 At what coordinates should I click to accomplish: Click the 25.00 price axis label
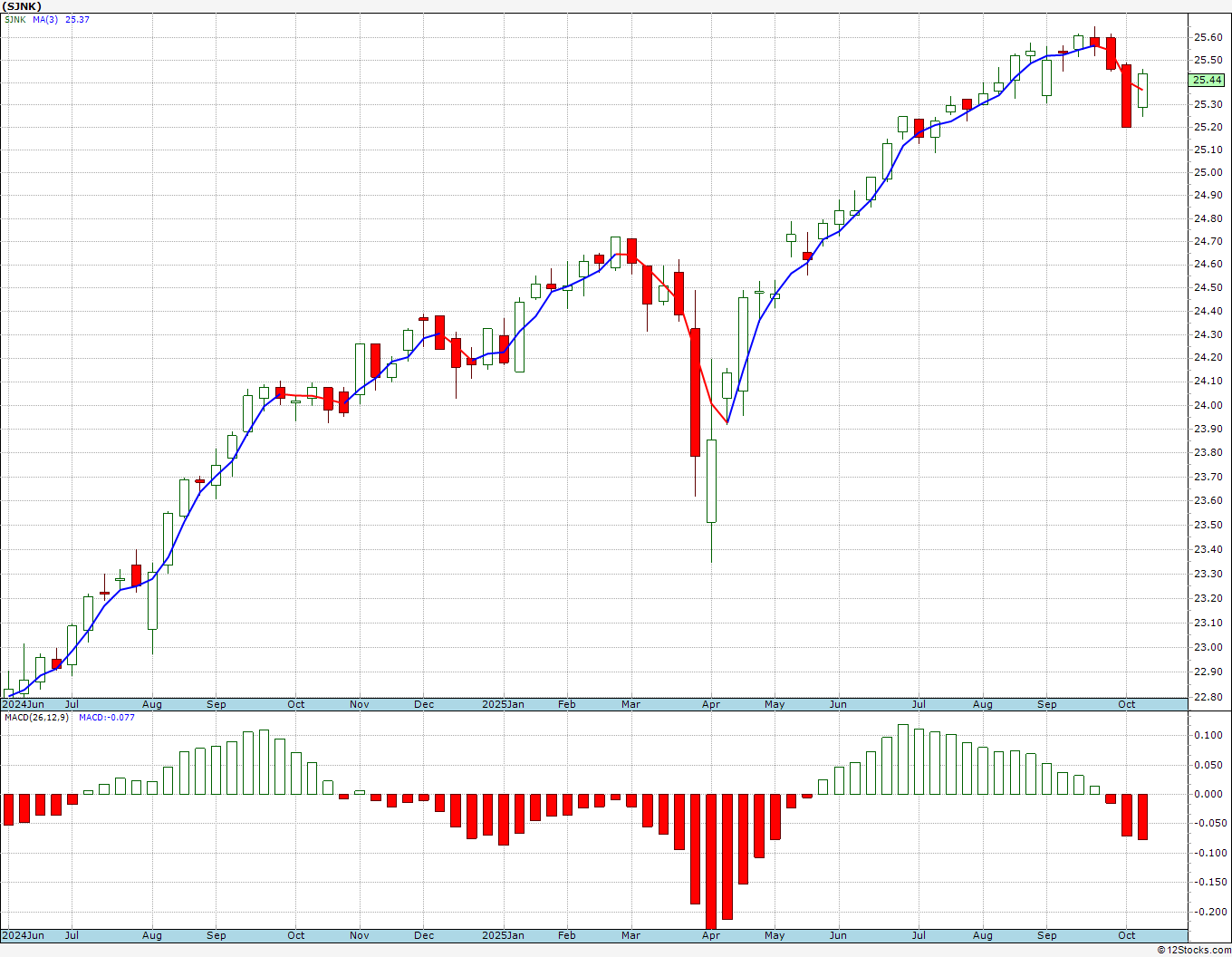coord(1208,172)
